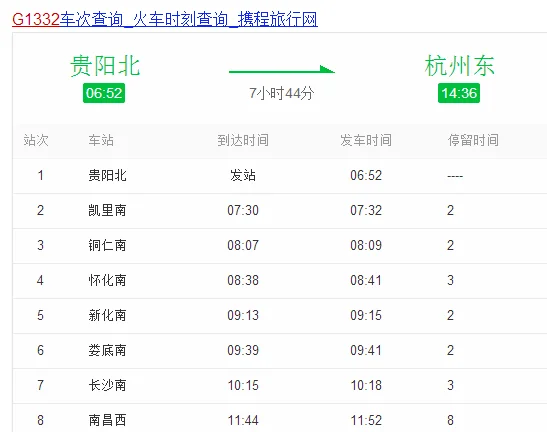Click arrival time 09:13 for 新化南

click(243, 315)
